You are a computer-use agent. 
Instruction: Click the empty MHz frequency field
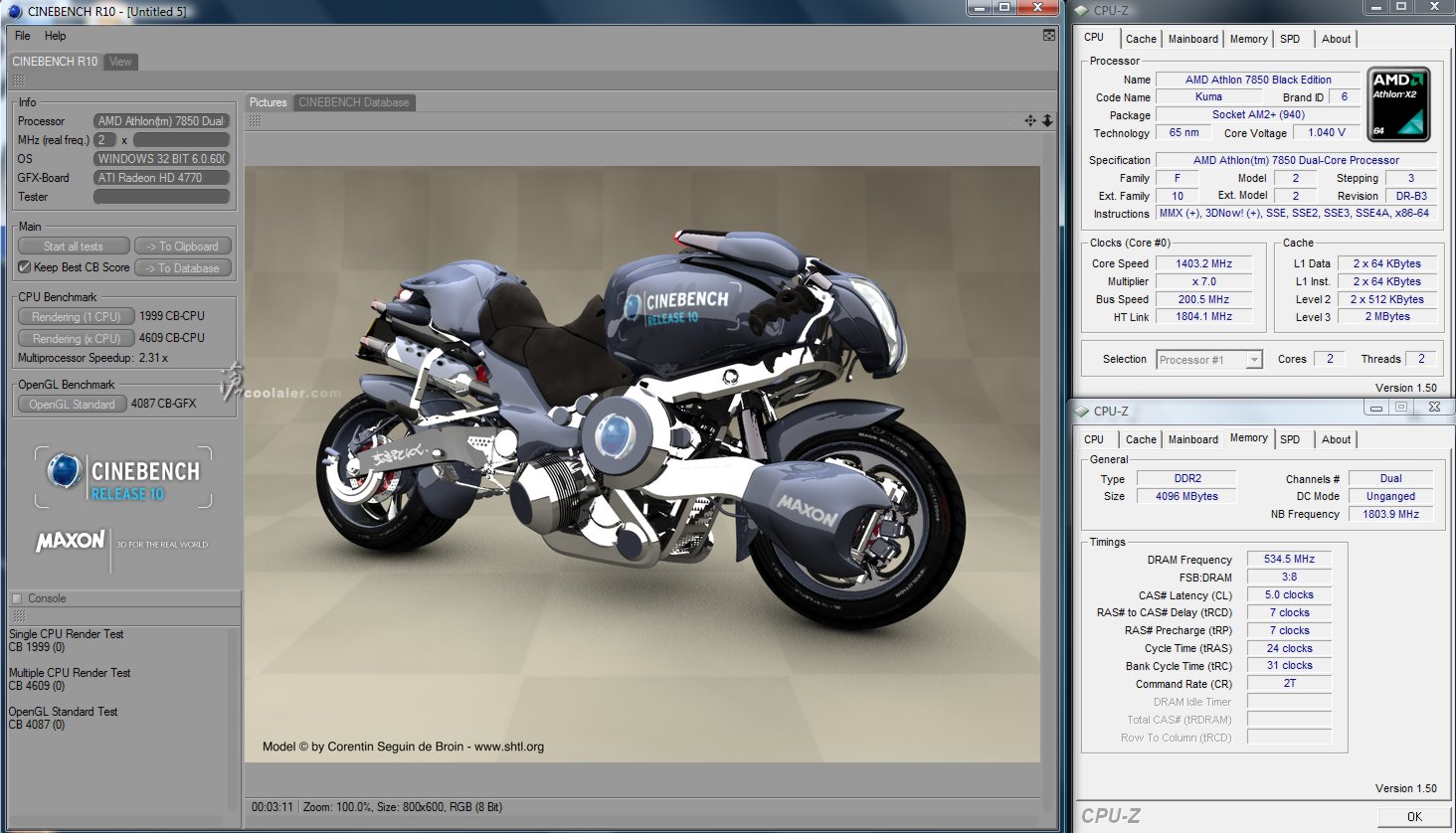(181, 140)
